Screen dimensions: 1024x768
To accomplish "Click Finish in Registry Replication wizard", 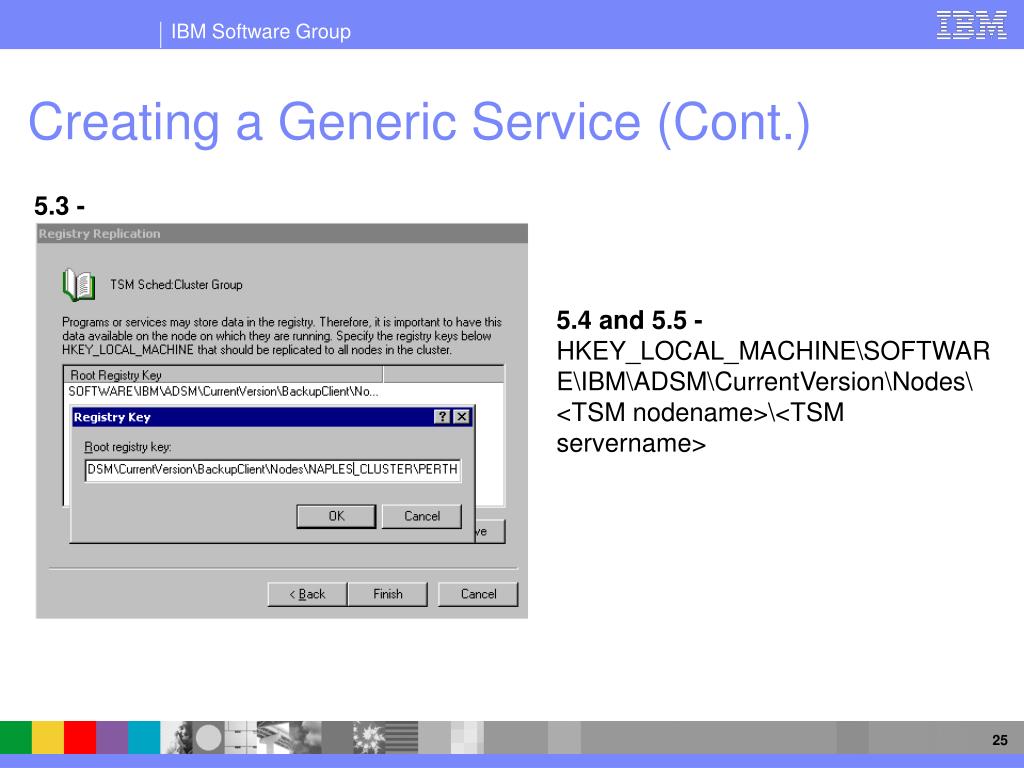I will (x=388, y=594).
